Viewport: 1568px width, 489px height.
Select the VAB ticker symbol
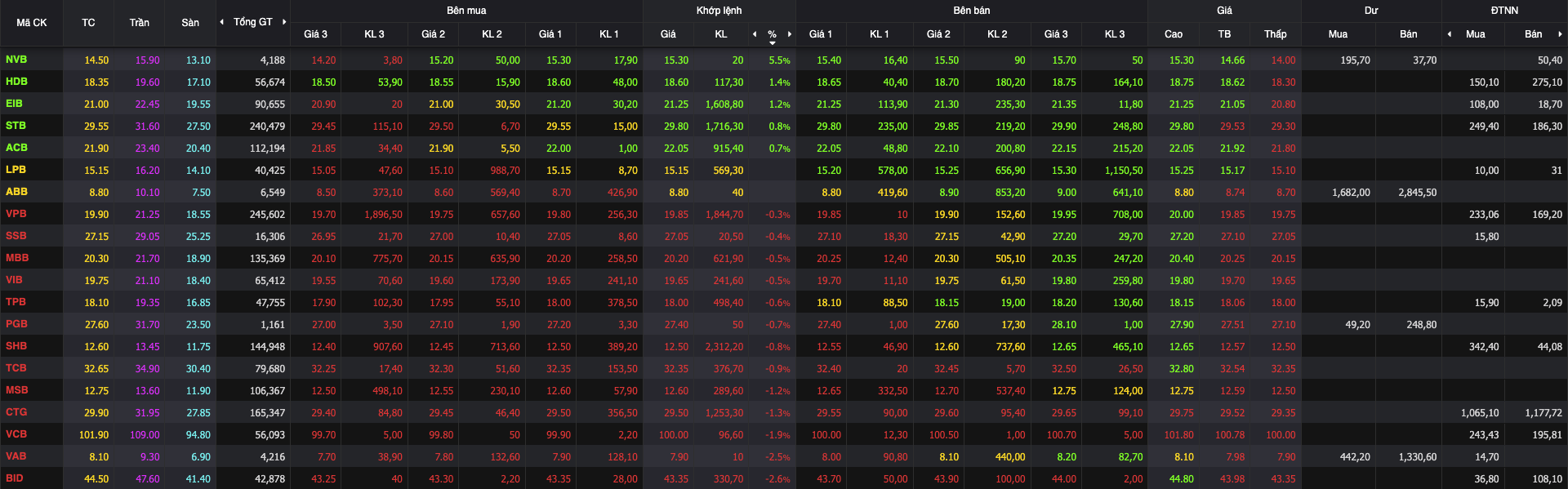pyautogui.click(x=16, y=456)
